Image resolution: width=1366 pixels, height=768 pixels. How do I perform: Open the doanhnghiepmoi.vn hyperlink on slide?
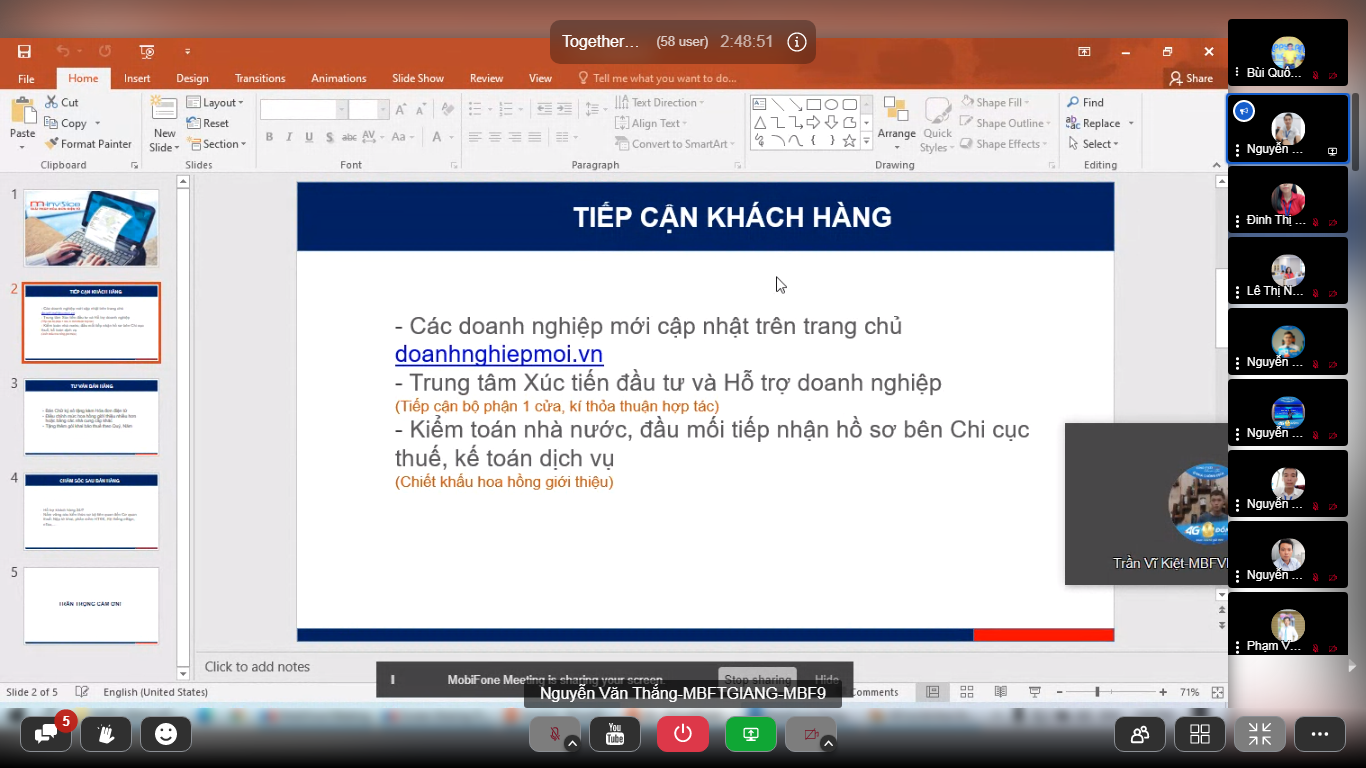pos(499,354)
